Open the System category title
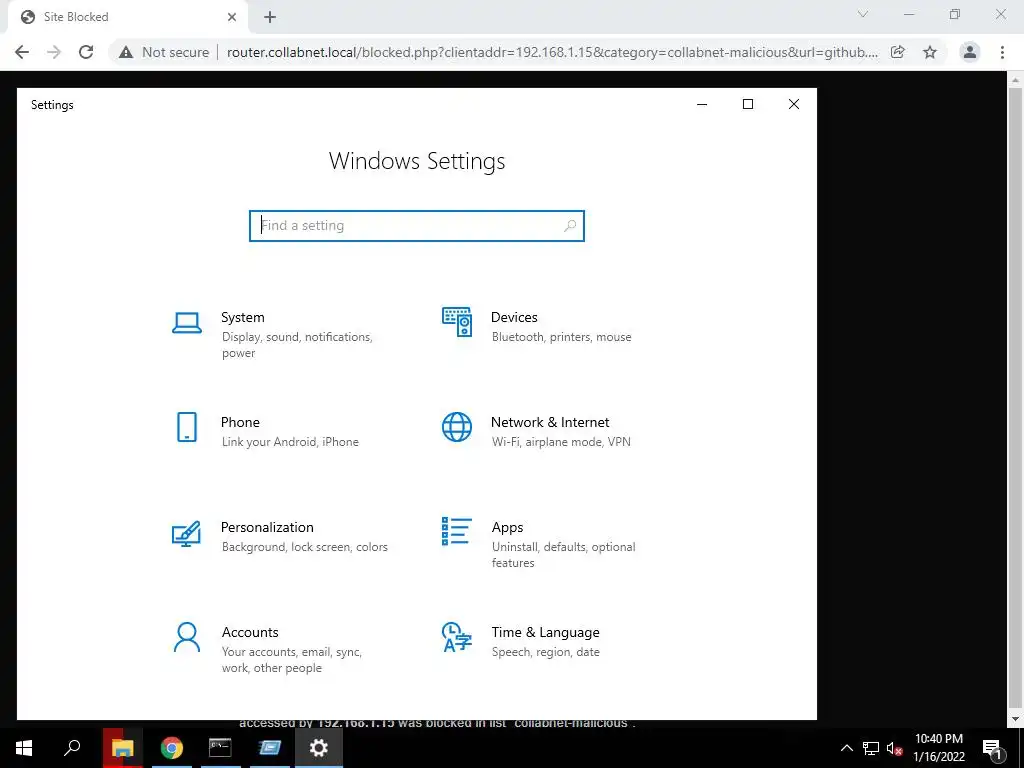Screen dimensions: 1024x768 [242, 317]
